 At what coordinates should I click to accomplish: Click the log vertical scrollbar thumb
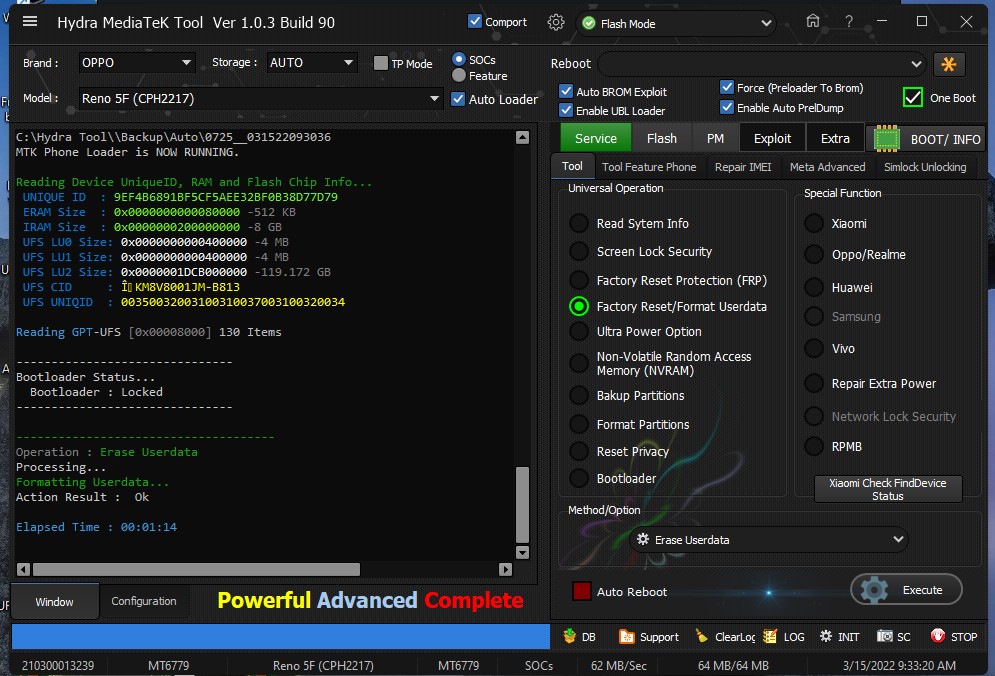(522, 505)
